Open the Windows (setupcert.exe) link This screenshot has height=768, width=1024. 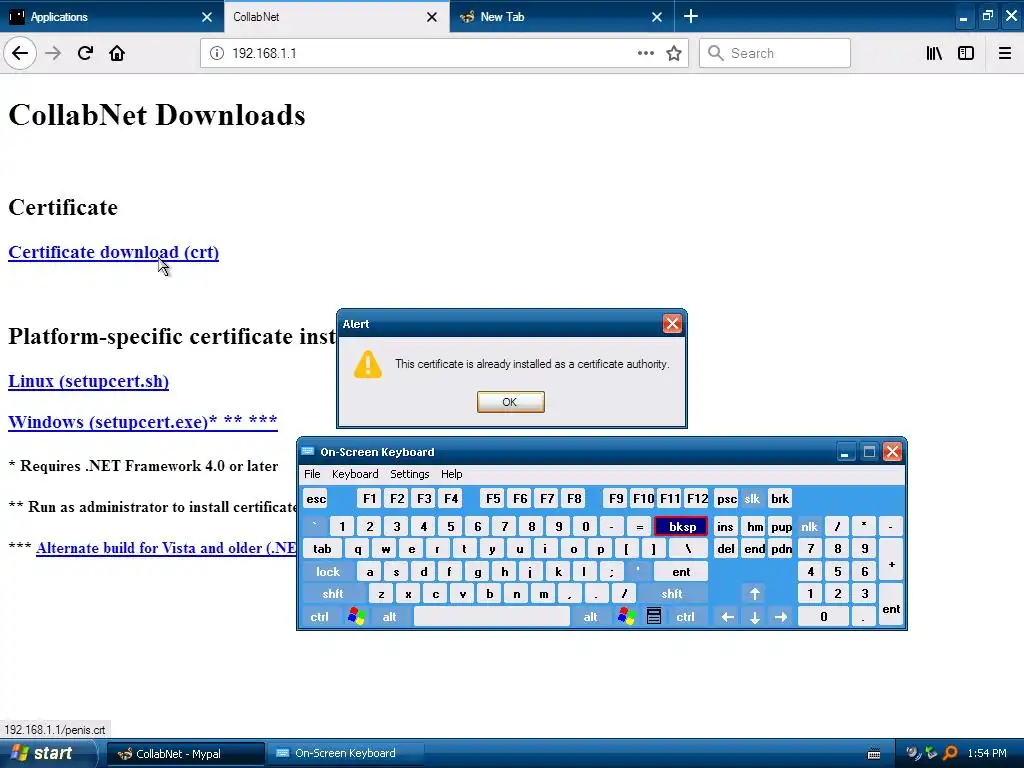[142, 421]
